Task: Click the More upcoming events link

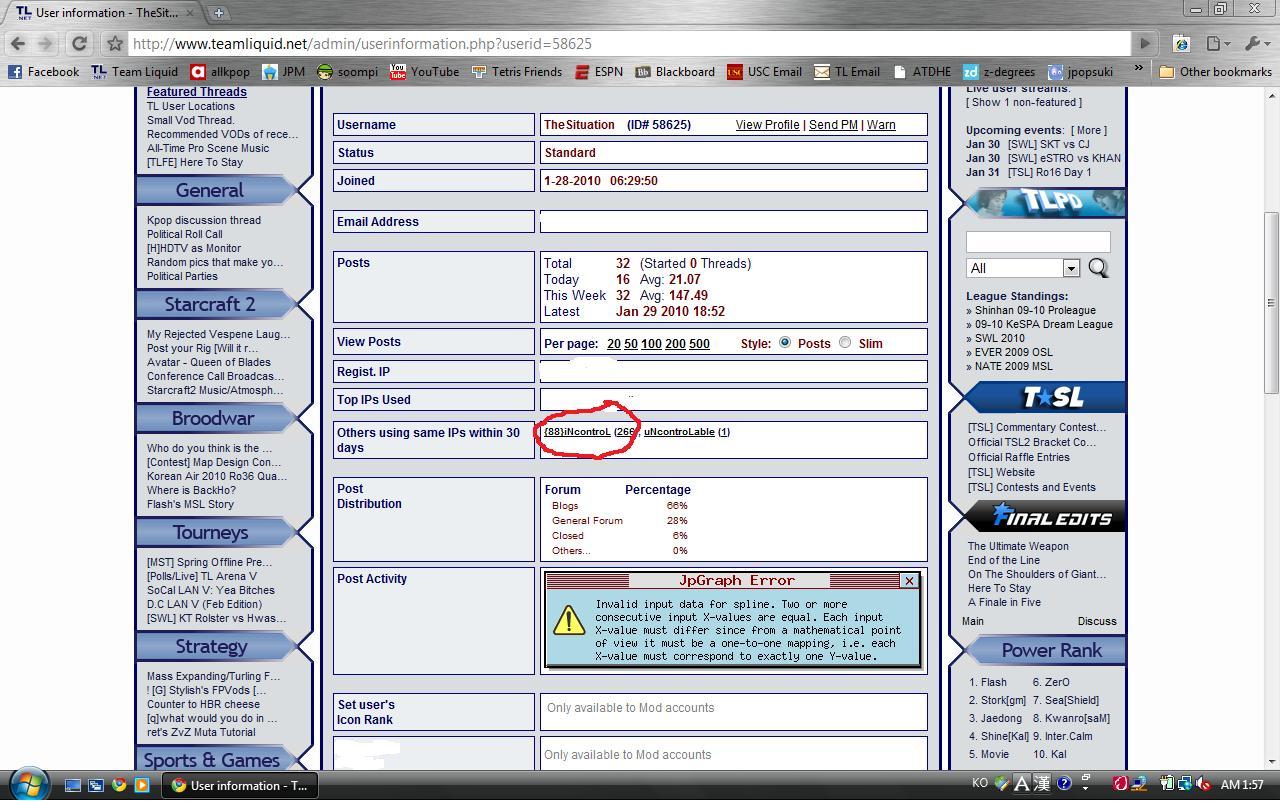Action: pos(1089,130)
